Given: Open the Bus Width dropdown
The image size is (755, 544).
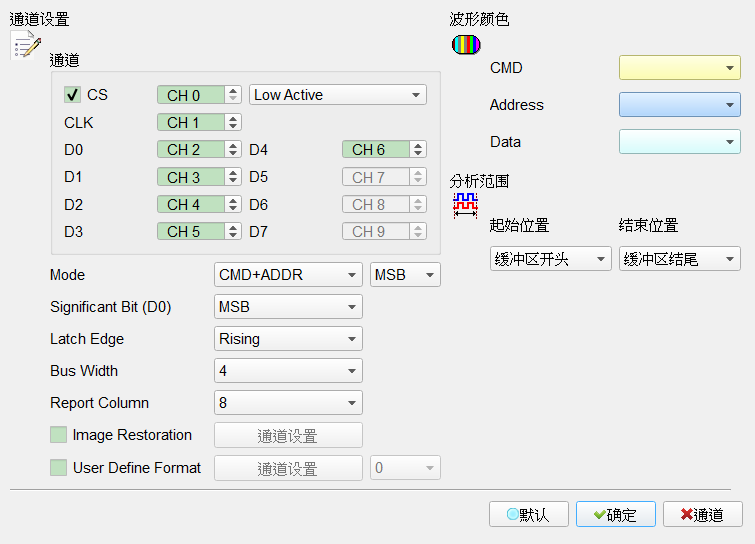Looking at the screenshot, I should [288, 371].
